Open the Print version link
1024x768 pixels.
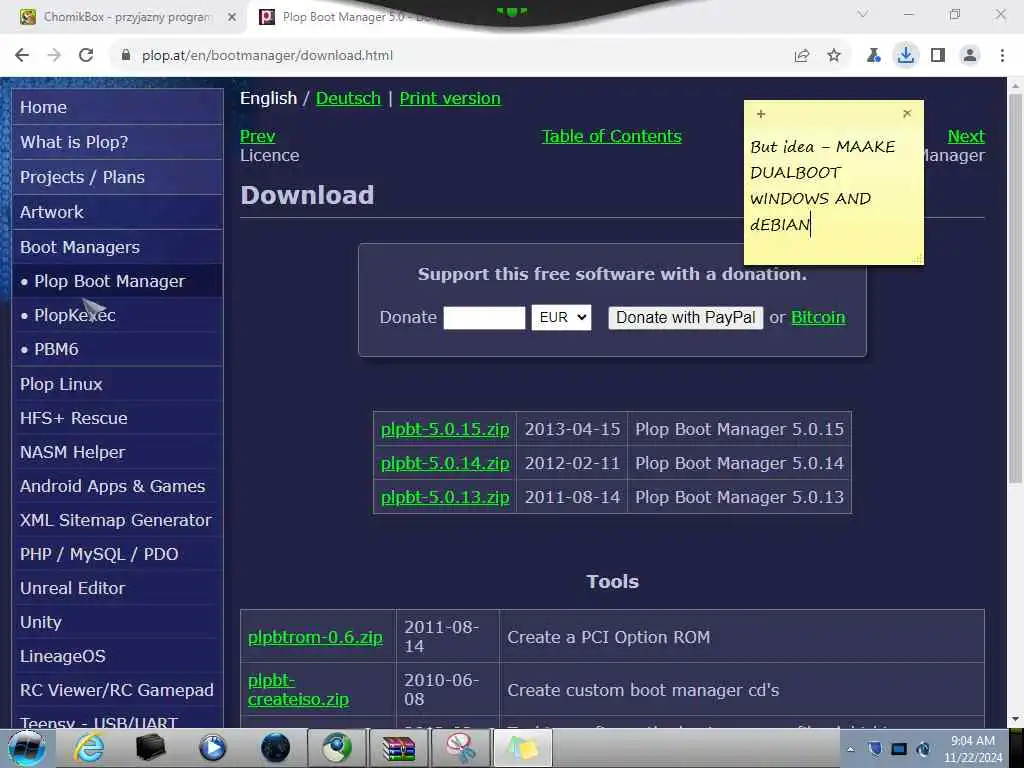450,98
